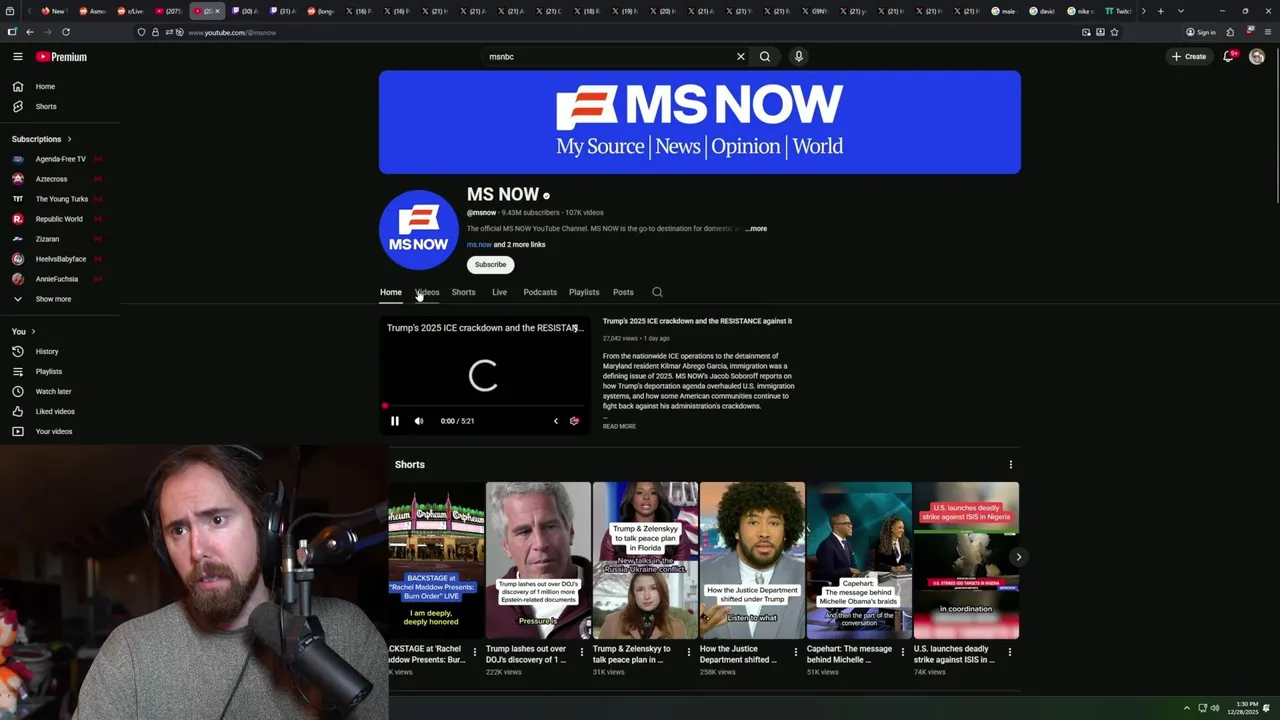This screenshot has height=720, width=1280.
Task: Search within the MS NOW channel
Action: tap(657, 292)
